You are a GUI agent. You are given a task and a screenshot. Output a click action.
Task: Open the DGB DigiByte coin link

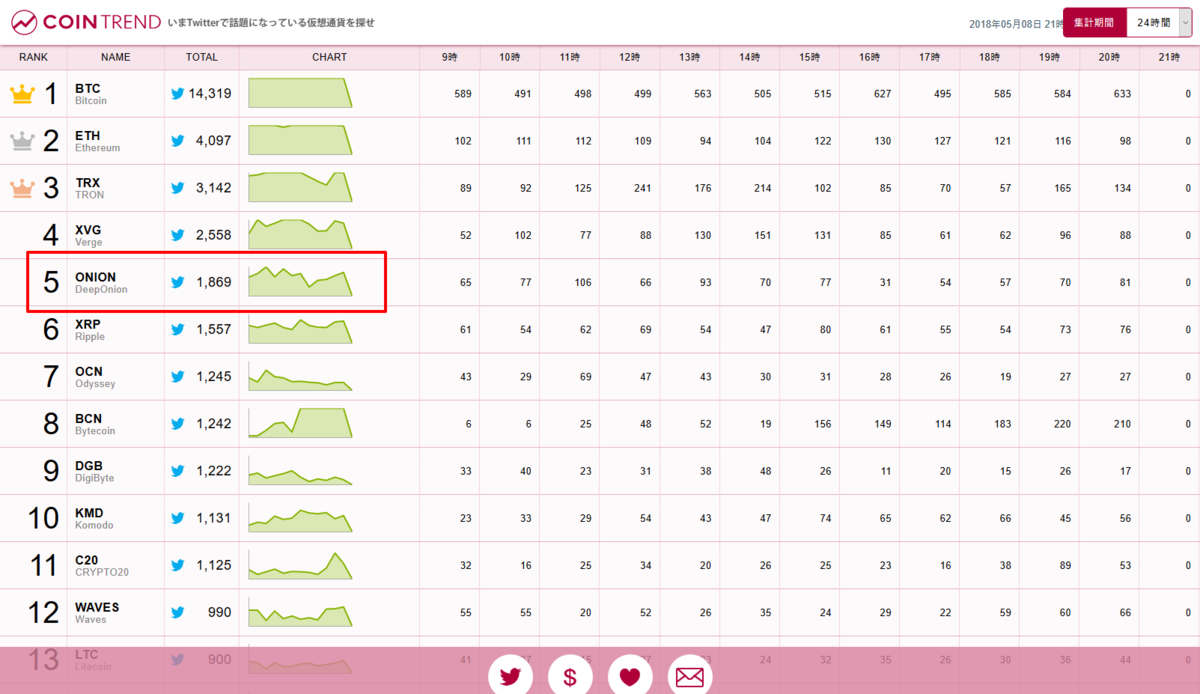(x=94, y=471)
